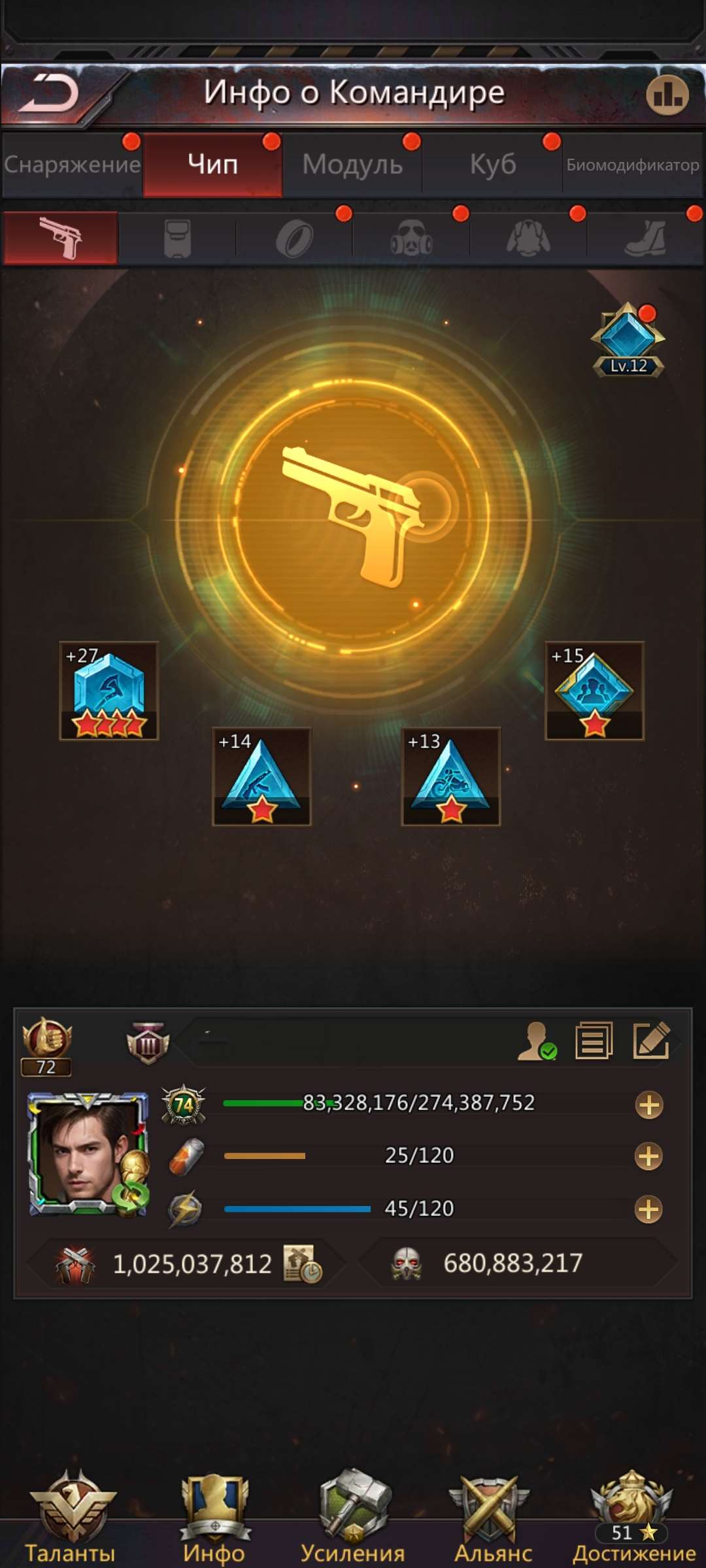
Task: Select the ring equipment slot icon
Action: (x=295, y=239)
